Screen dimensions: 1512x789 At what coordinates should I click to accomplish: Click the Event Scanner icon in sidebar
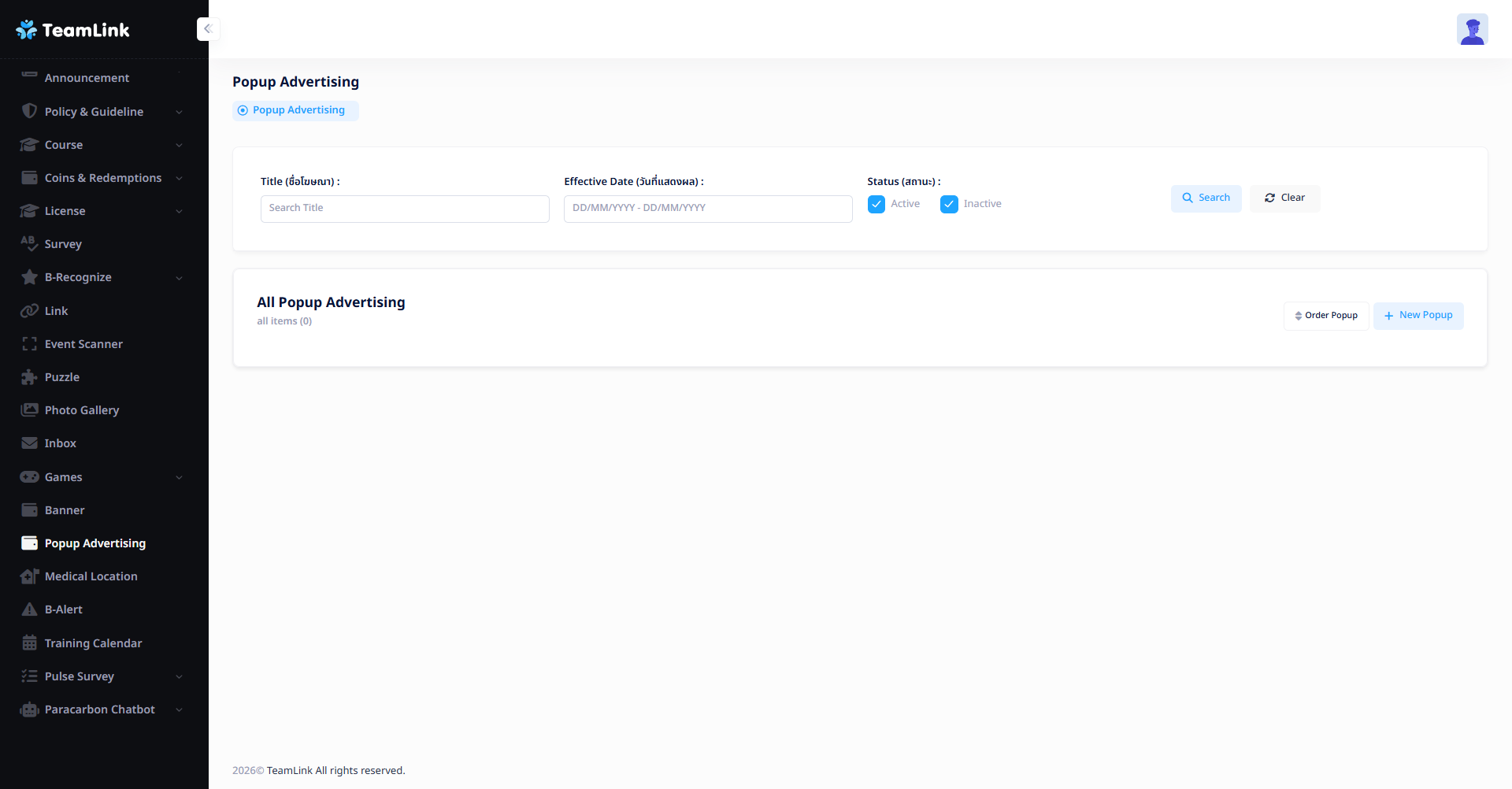coord(29,344)
